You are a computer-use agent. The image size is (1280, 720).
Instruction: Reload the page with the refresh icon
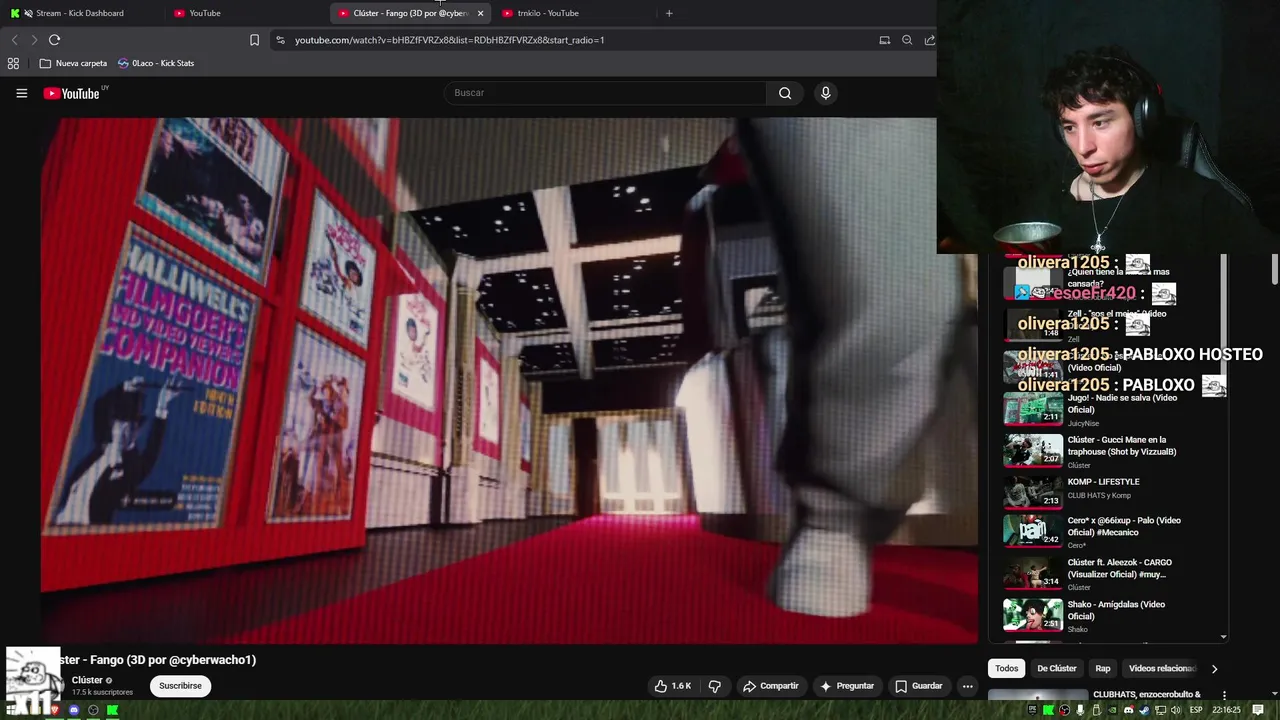tap(54, 40)
